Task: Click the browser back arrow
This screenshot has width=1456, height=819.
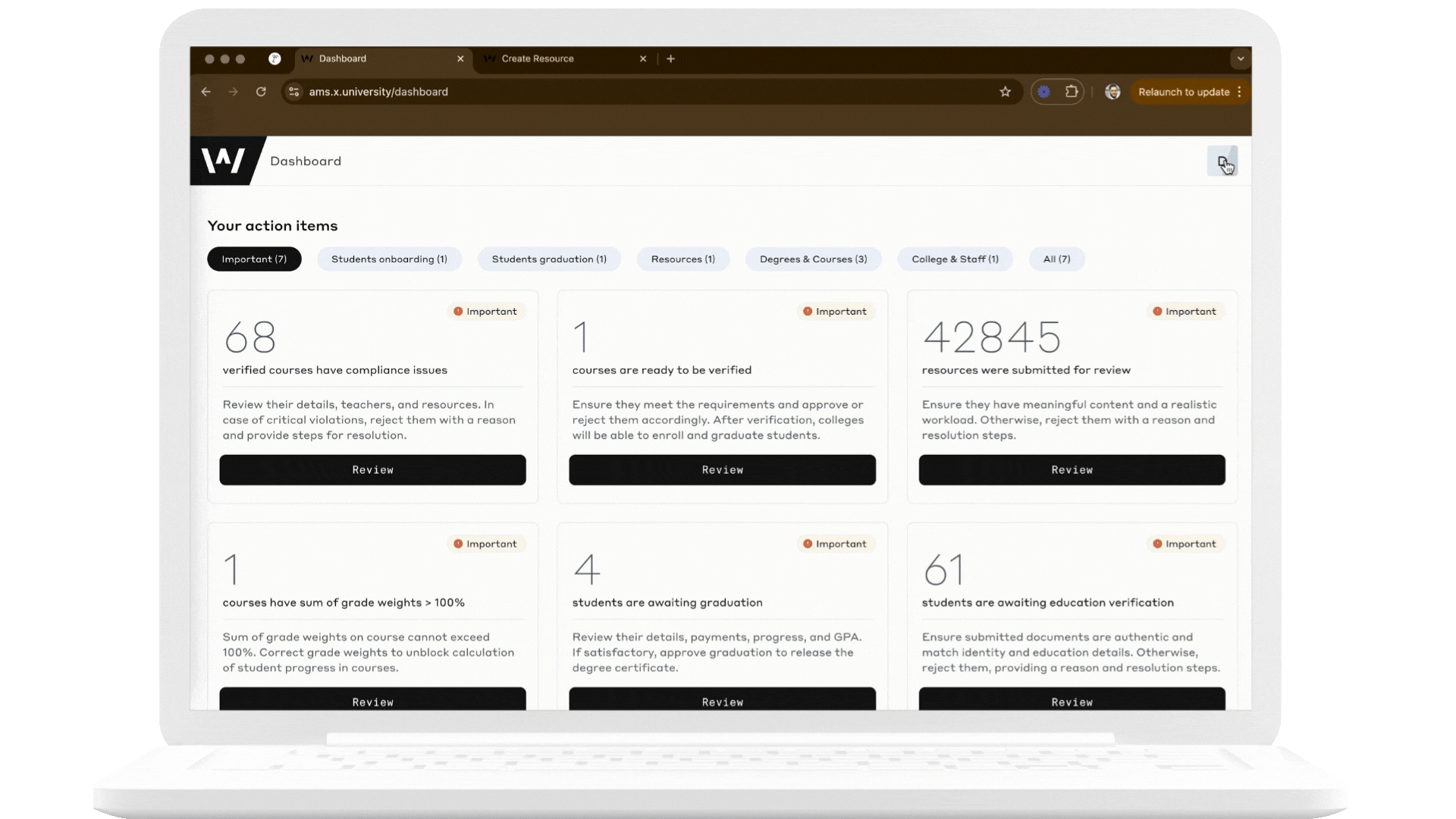Action: pyautogui.click(x=206, y=92)
